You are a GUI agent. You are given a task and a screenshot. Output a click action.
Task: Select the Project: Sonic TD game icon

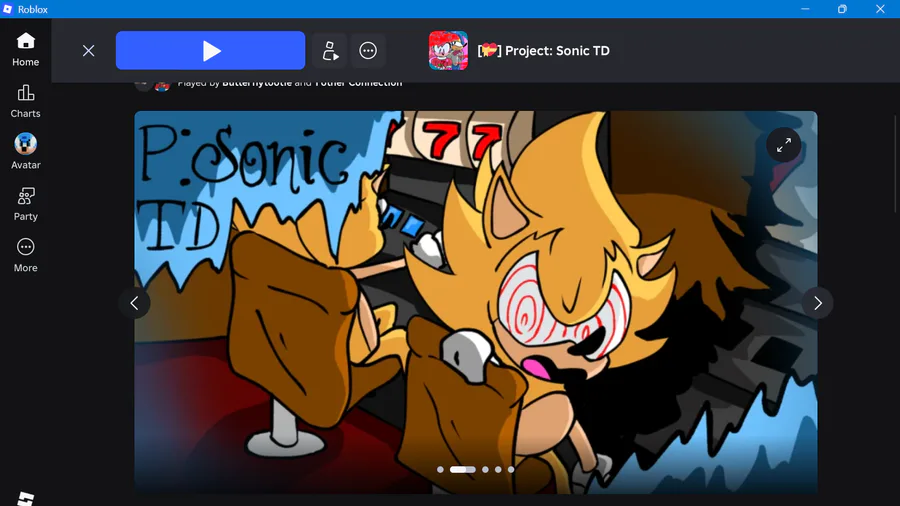click(x=448, y=50)
